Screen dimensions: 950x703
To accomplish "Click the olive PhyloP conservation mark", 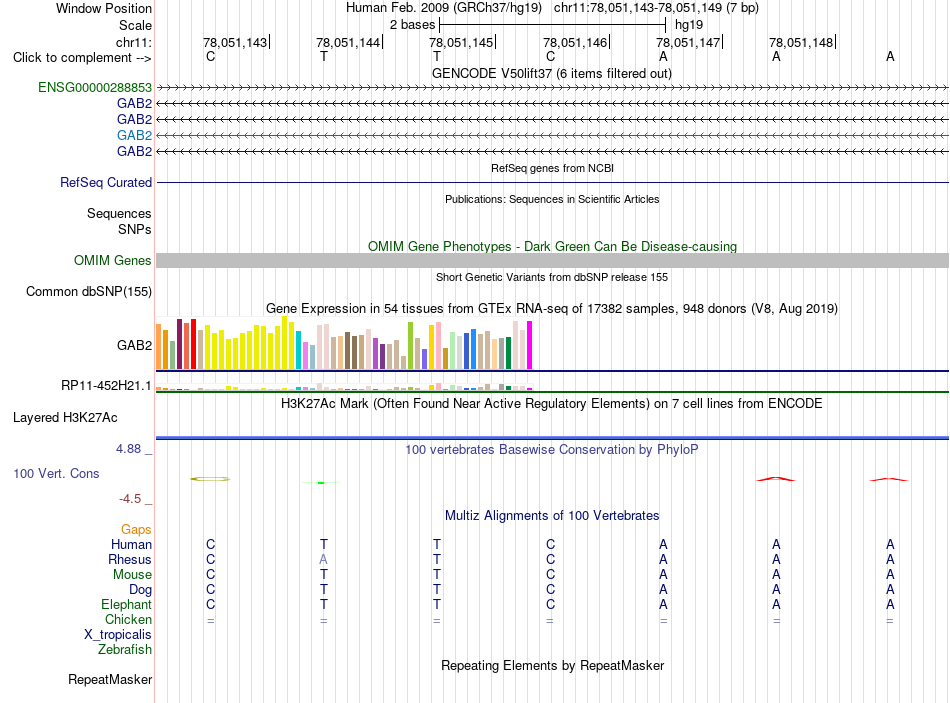I will (x=210, y=479).
